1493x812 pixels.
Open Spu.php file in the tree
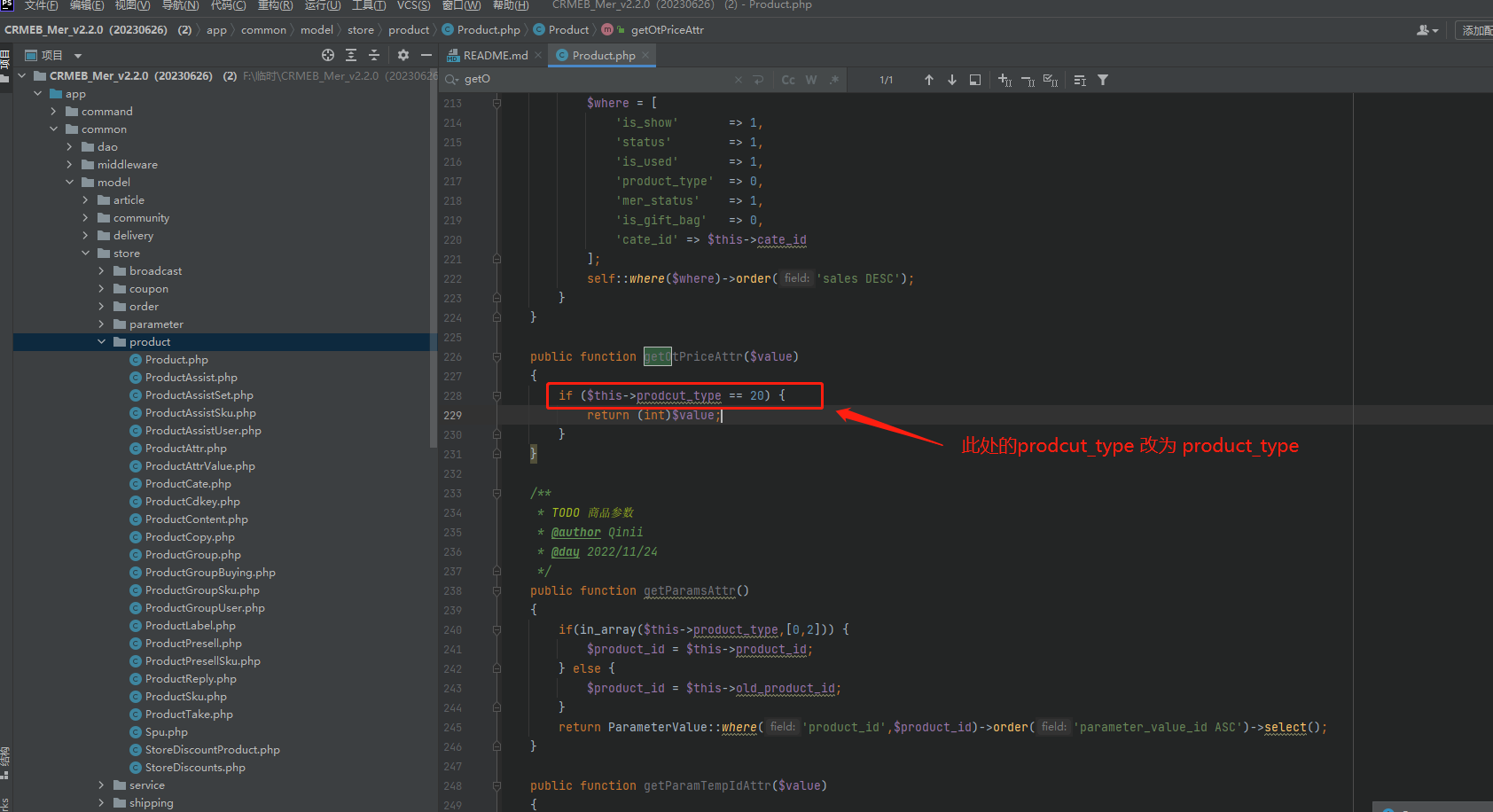[166, 731]
